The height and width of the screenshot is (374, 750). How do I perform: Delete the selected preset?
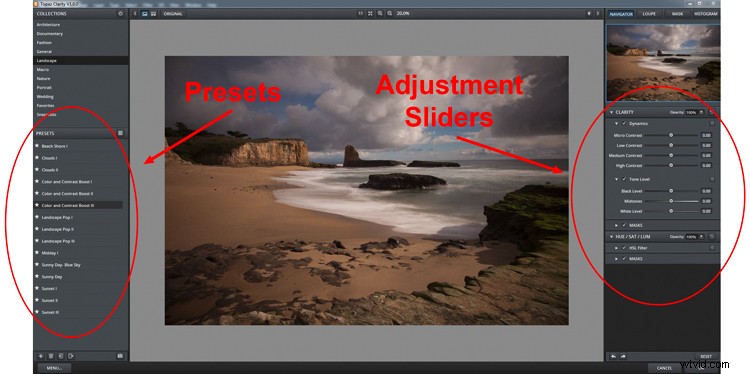click(51, 356)
